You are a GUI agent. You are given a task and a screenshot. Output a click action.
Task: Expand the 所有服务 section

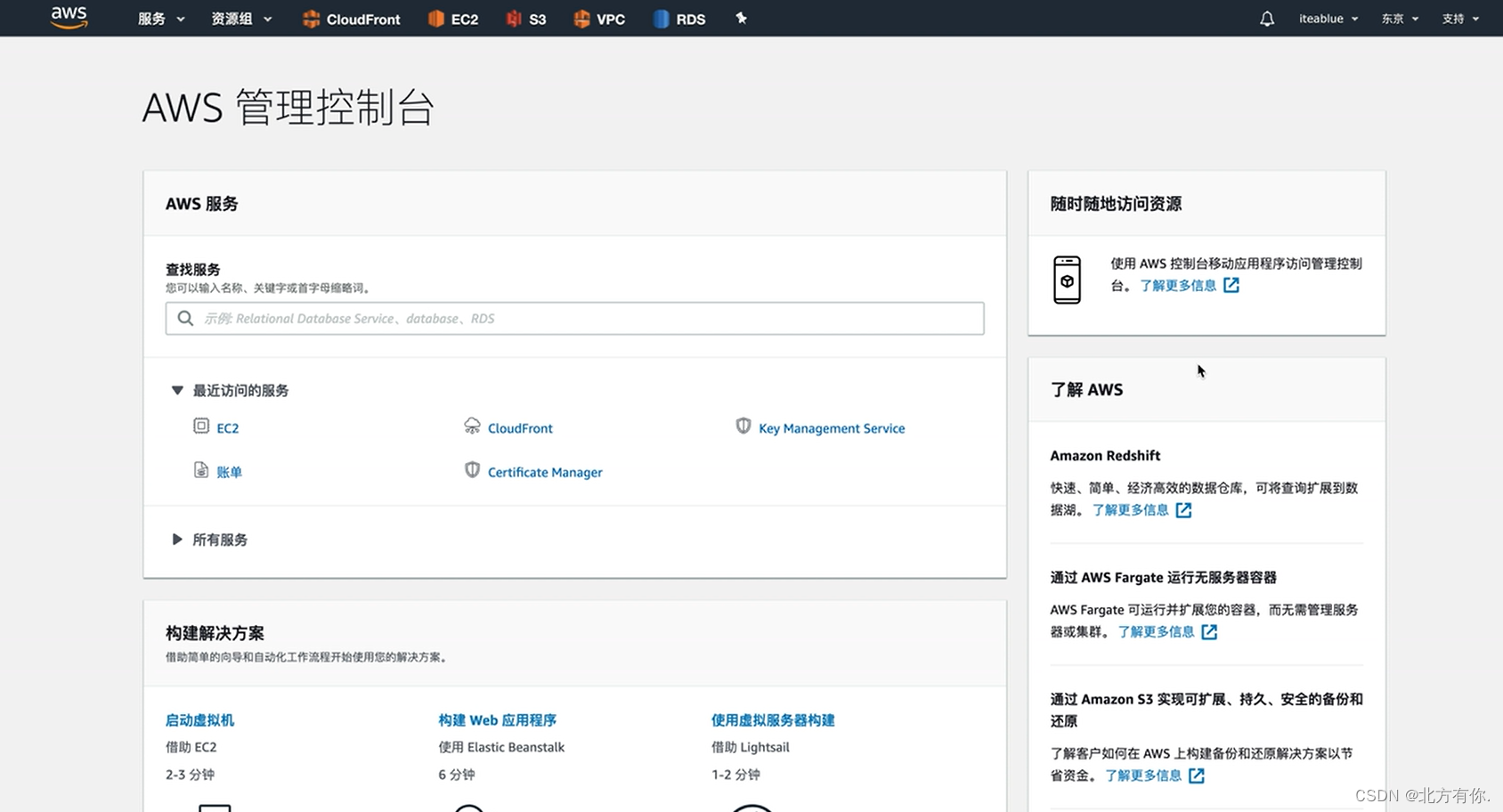(177, 540)
